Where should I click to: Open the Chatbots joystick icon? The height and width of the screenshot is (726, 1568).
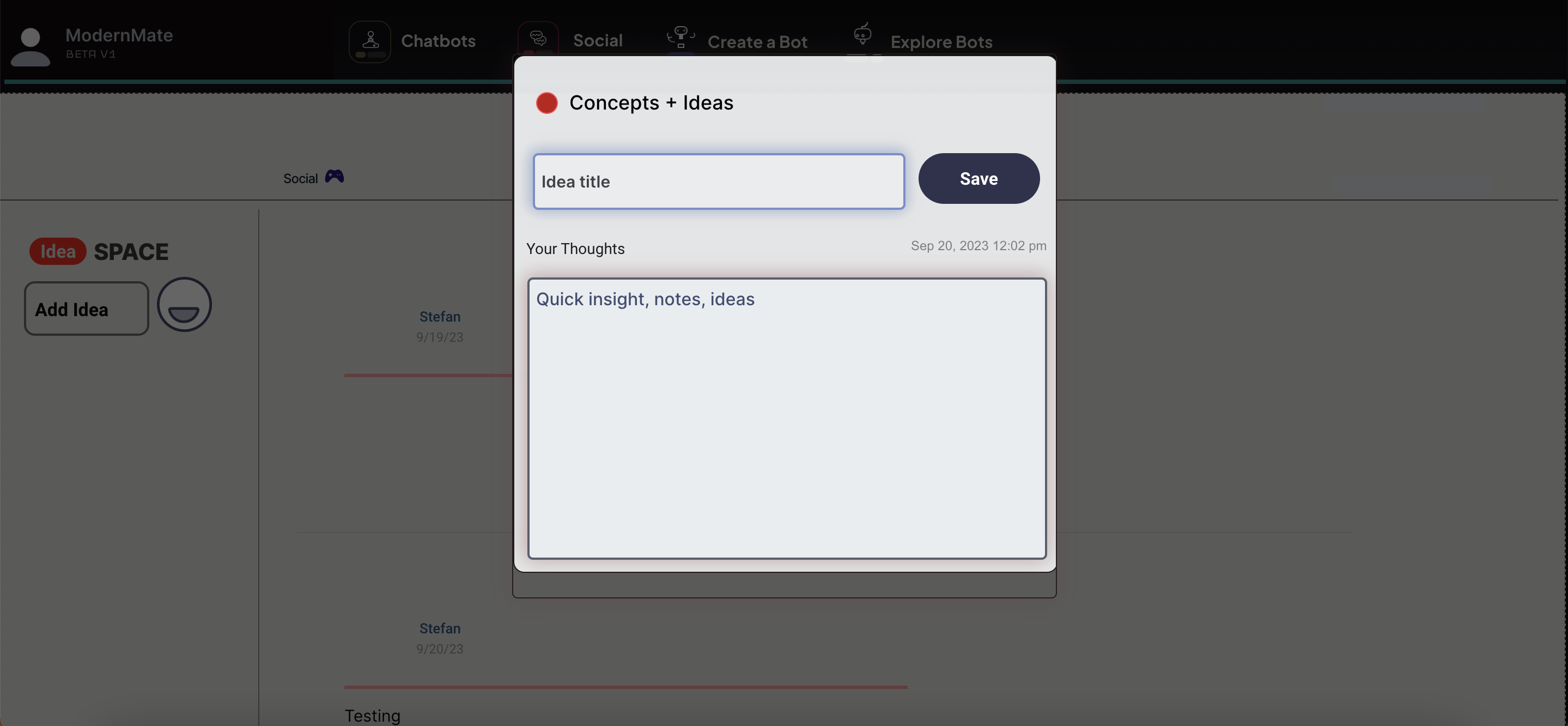pyautogui.click(x=369, y=41)
